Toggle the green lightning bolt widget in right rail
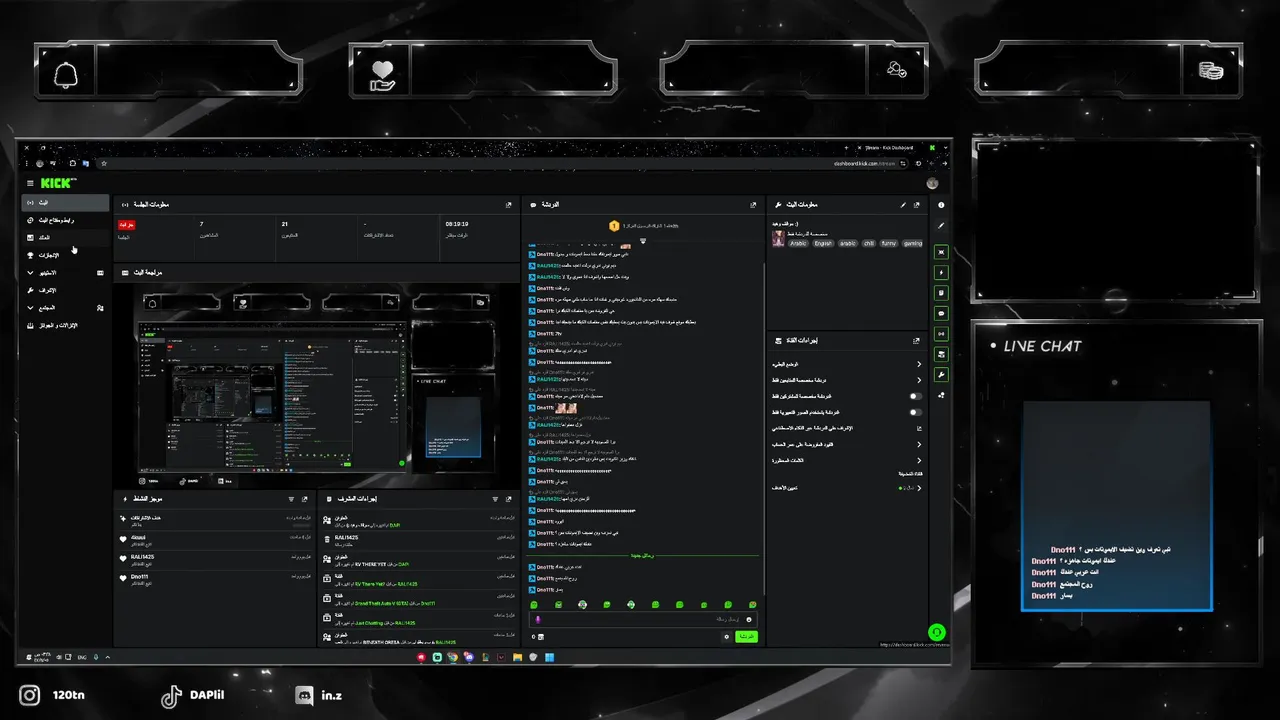Screen dimensions: 1280x720 pos(941,272)
